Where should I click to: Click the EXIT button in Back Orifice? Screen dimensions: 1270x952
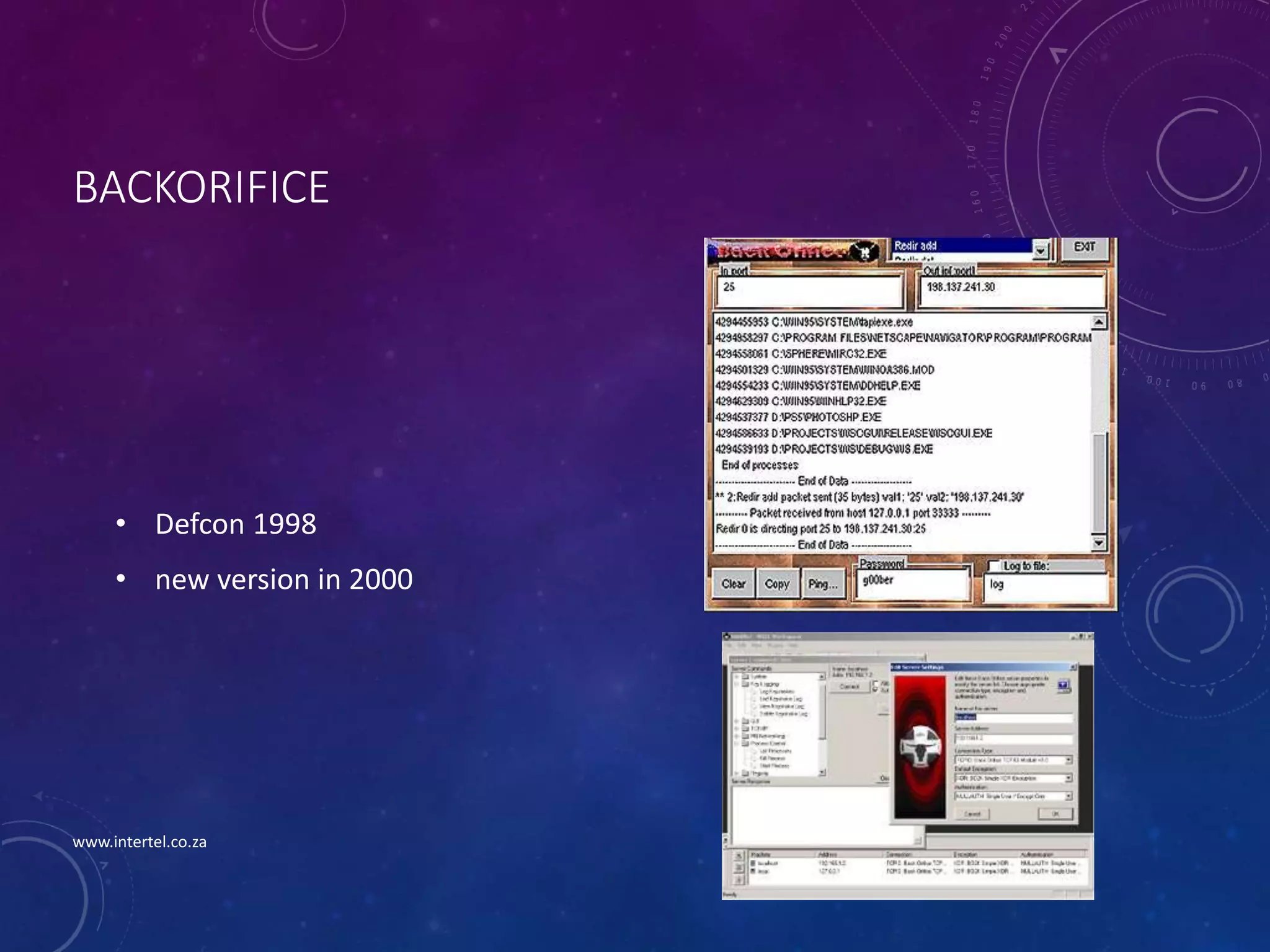click(1085, 247)
